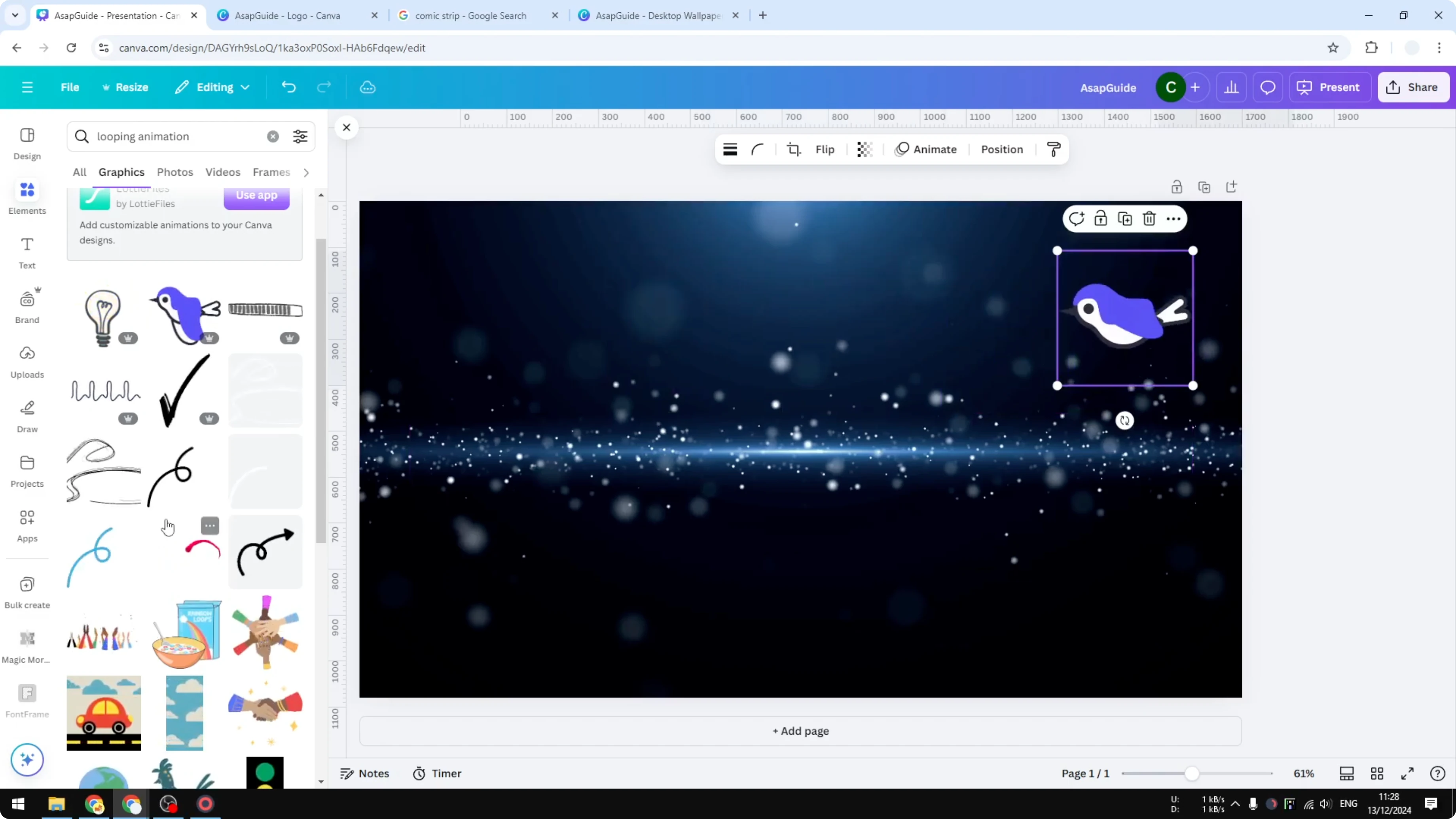1456x819 pixels.
Task: Switch to the Photos tab
Action: [174, 172]
